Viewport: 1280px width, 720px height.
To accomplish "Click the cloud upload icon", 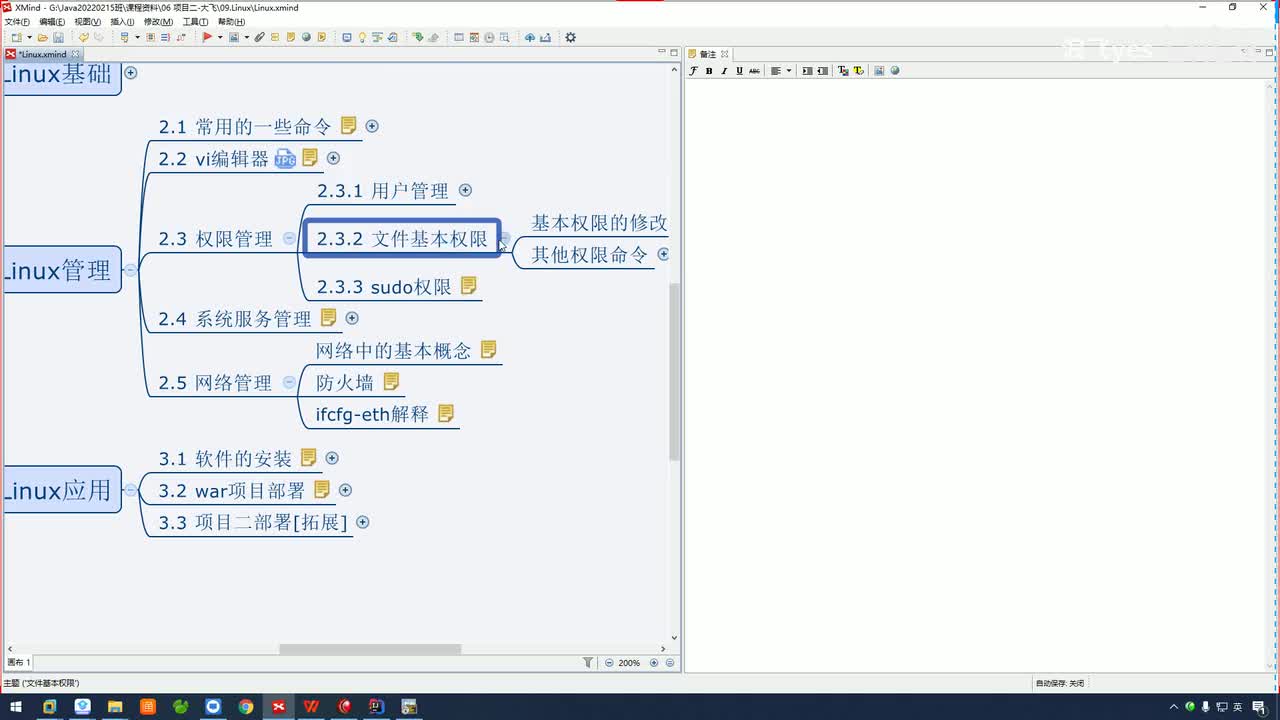I will (x=530, y=38).
